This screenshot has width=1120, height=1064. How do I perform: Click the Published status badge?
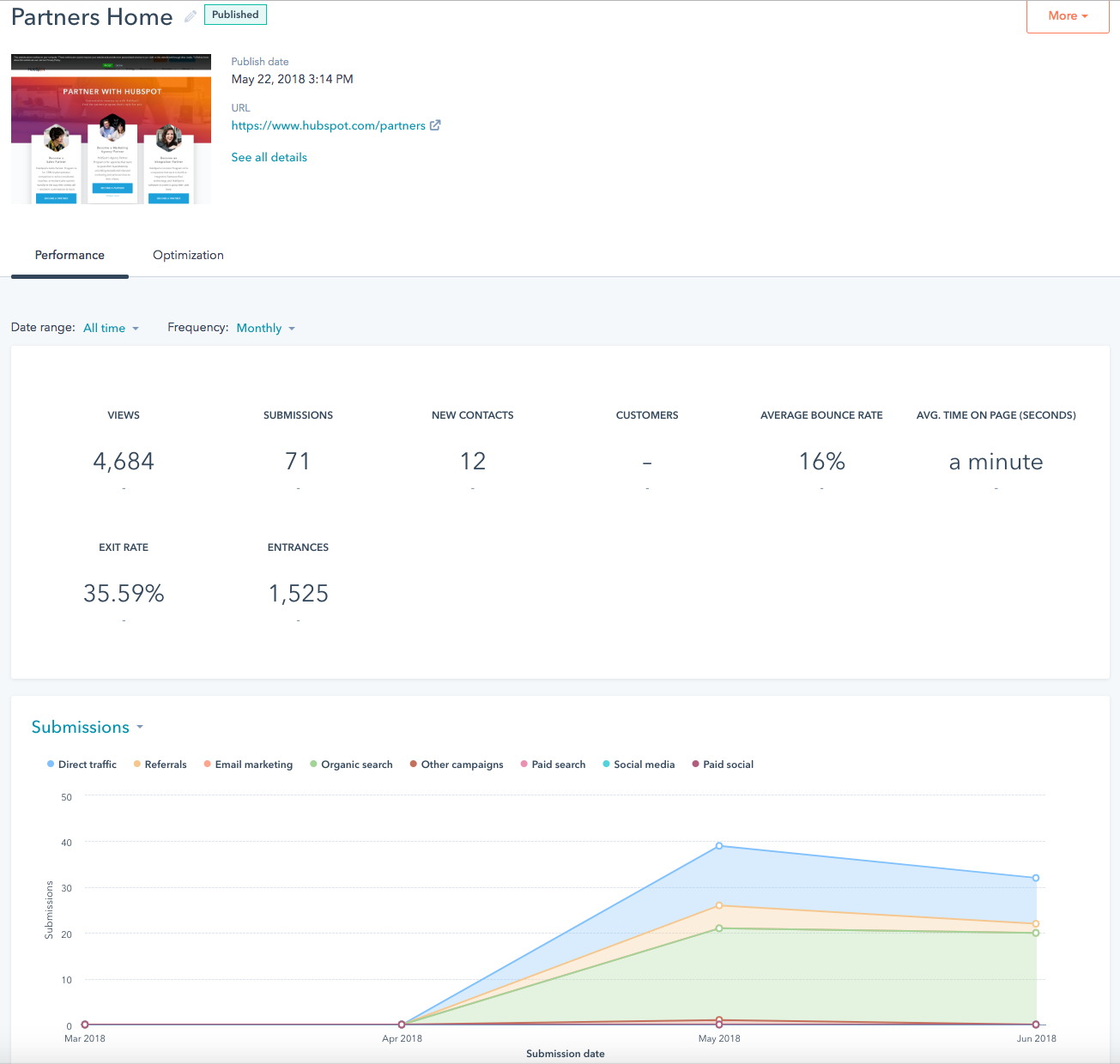point(235,15)
